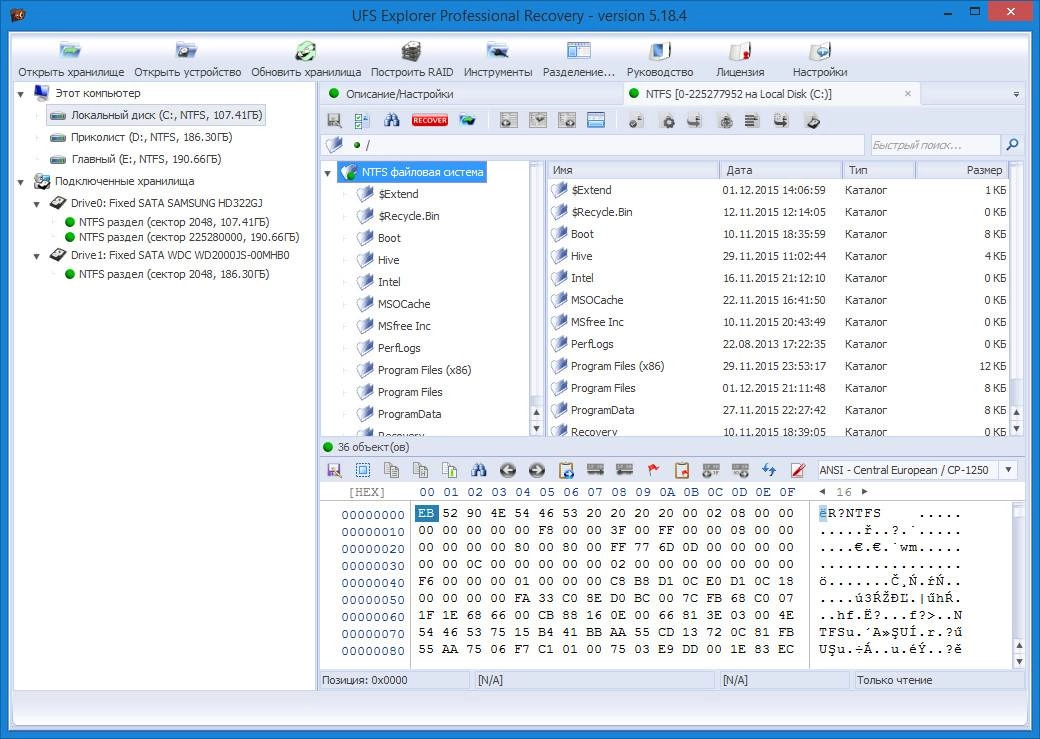Select the PerfLogs row in file list
Image resolution: width=1040 pixels, height=739 pixels.
pyautogui.click(x=777, y=344)
